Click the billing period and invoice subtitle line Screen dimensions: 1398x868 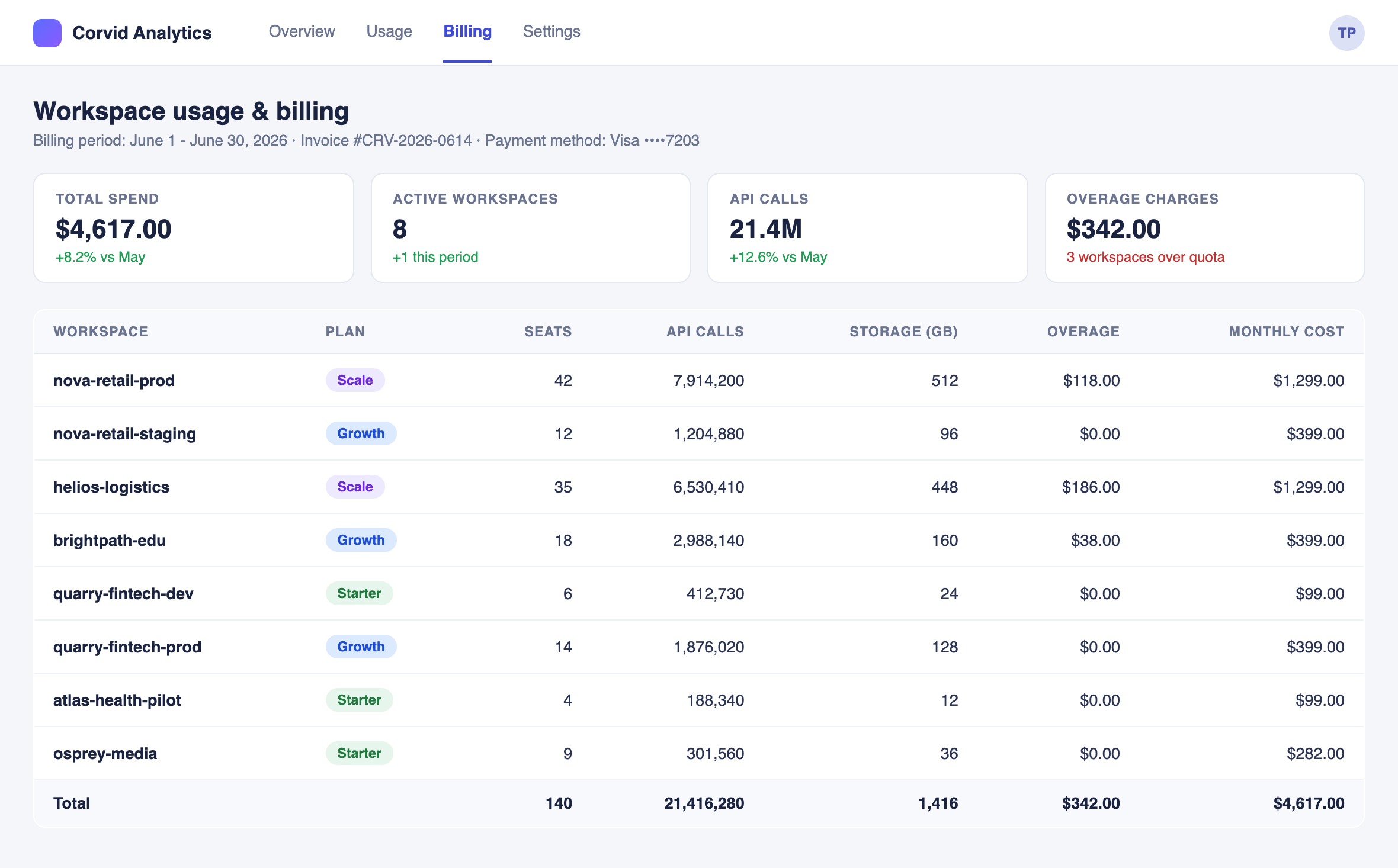click(366, 140)
